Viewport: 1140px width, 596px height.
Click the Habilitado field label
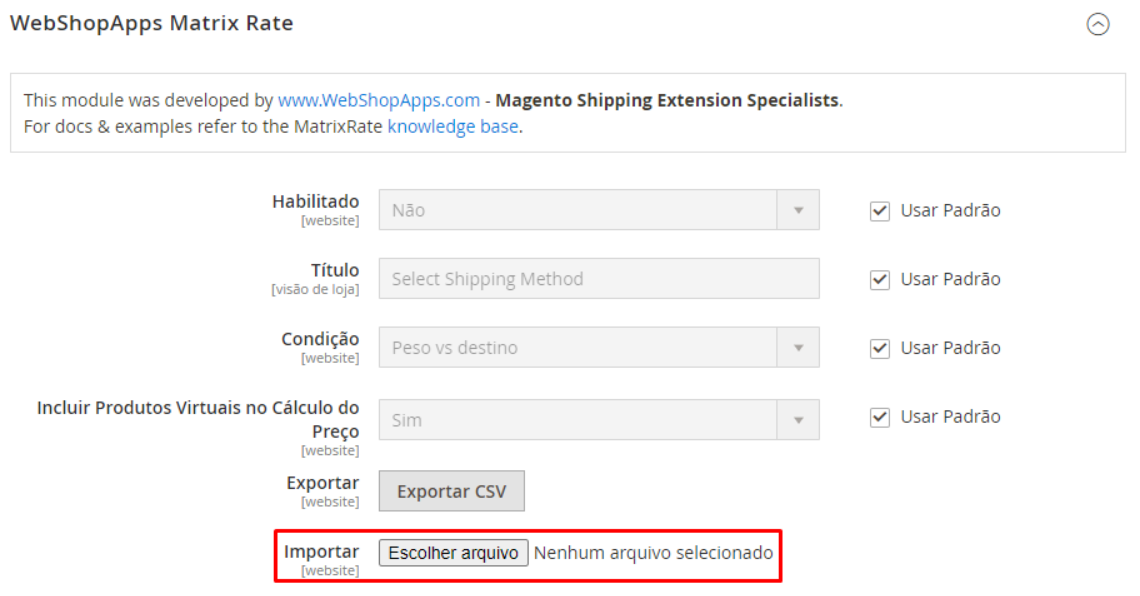[x=315, y=202]
